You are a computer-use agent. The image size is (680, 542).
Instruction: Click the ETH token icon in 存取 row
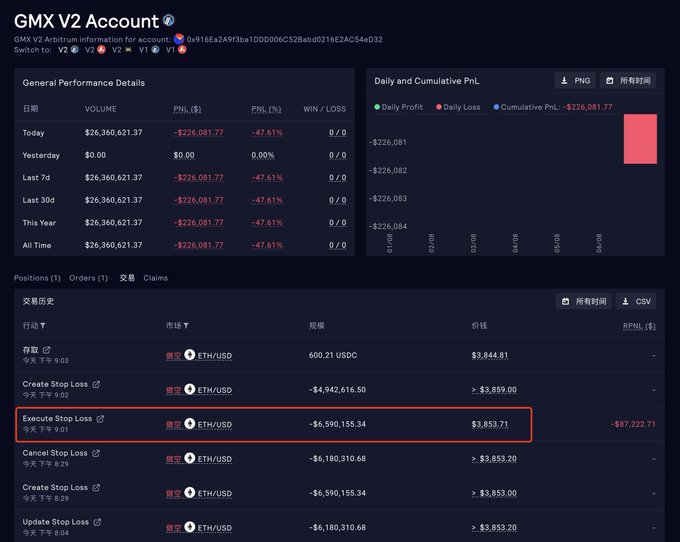tap(190, 355)
